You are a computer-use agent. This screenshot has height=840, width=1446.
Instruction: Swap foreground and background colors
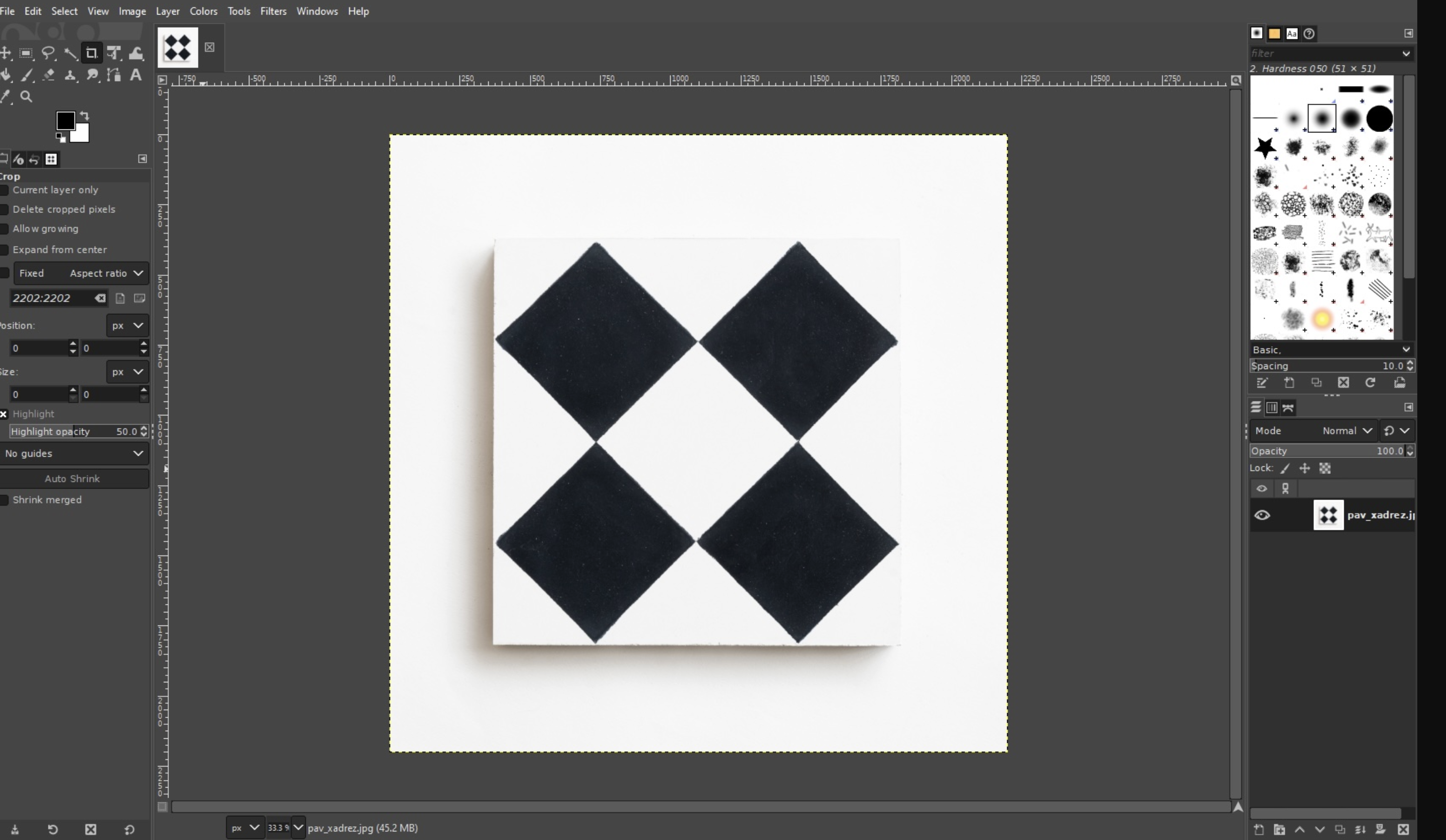[85, 115]
